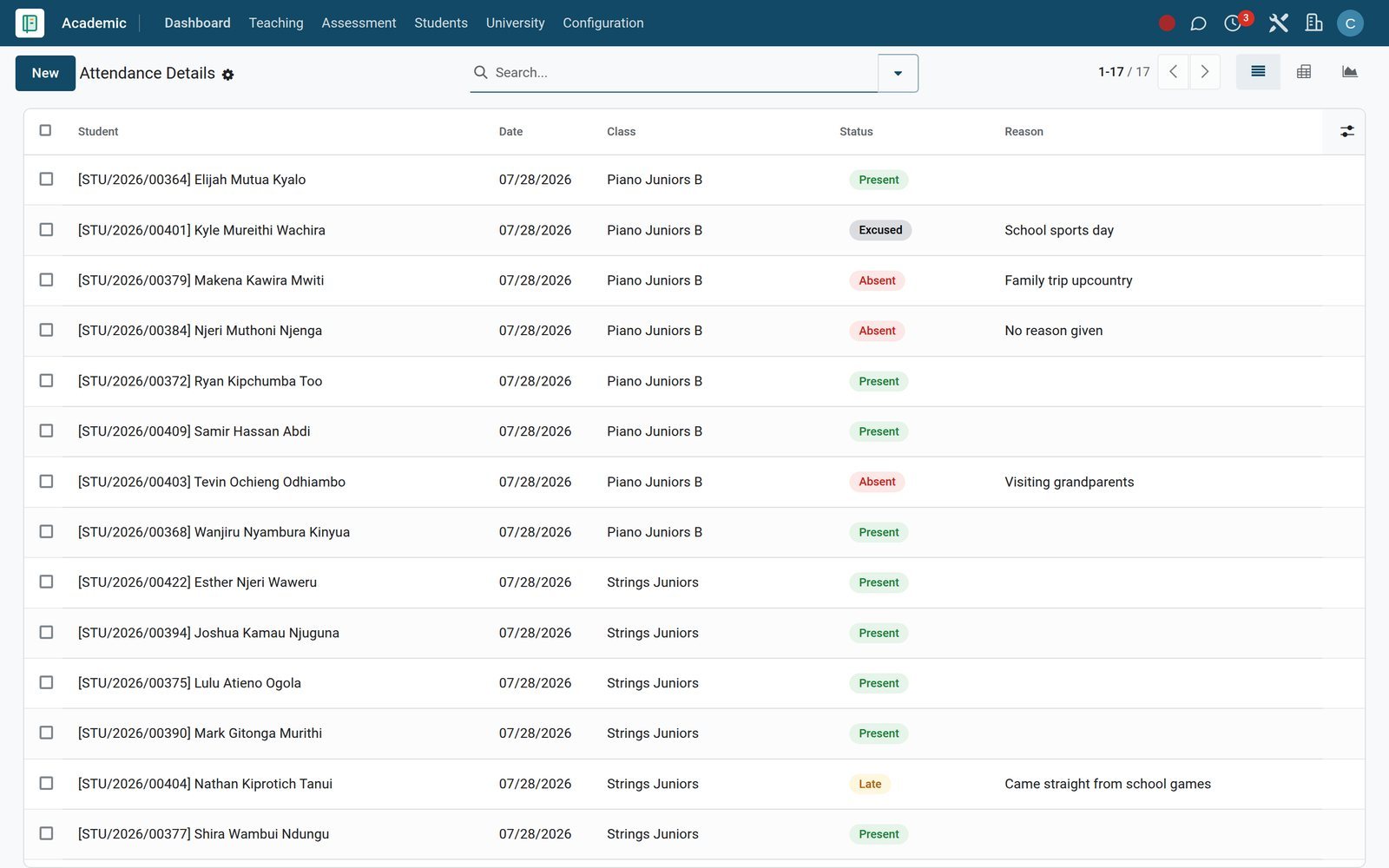Screen dimensions: 1389x868
Task: Go to next page of records
Action: click(x=1204, y=72)
